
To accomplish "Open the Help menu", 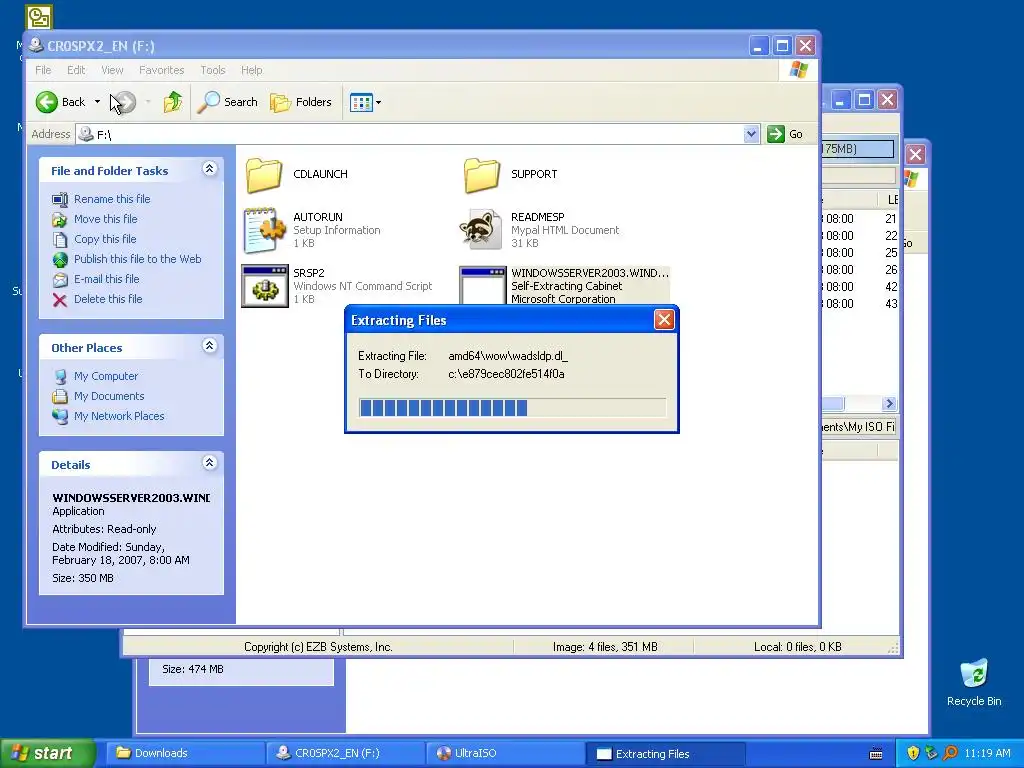I will point(251,70).
